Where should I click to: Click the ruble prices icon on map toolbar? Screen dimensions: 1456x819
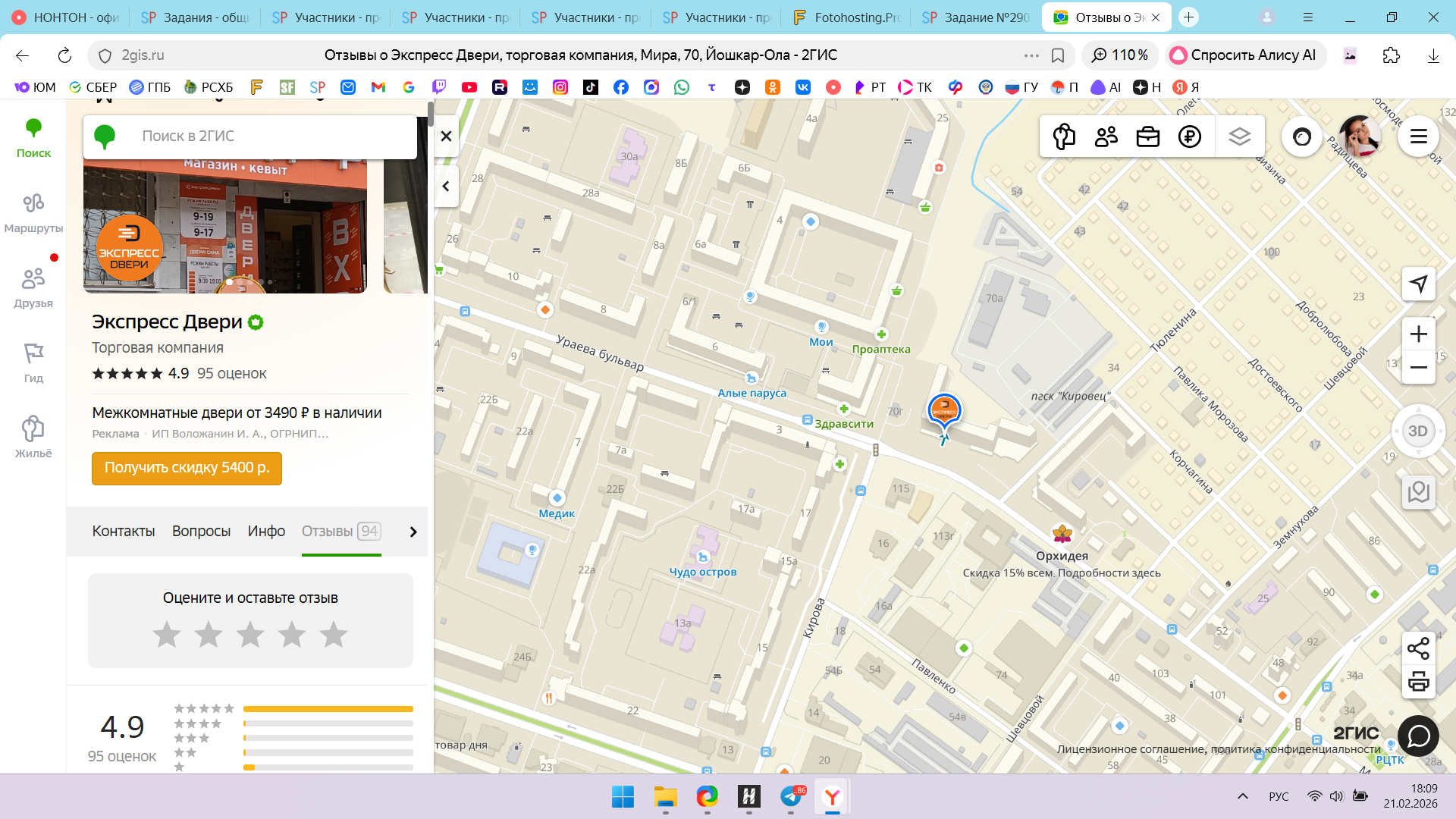coord(1189,136)
